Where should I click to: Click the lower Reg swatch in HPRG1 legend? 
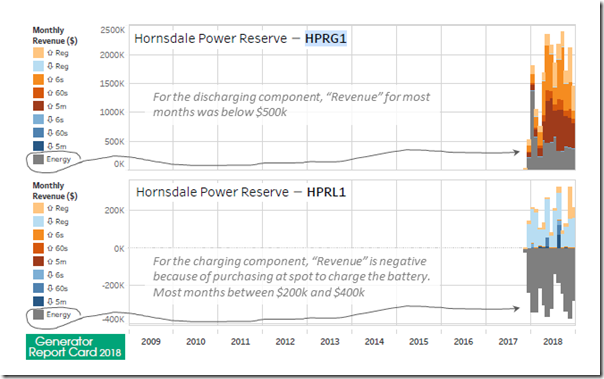tap(39, 66)
